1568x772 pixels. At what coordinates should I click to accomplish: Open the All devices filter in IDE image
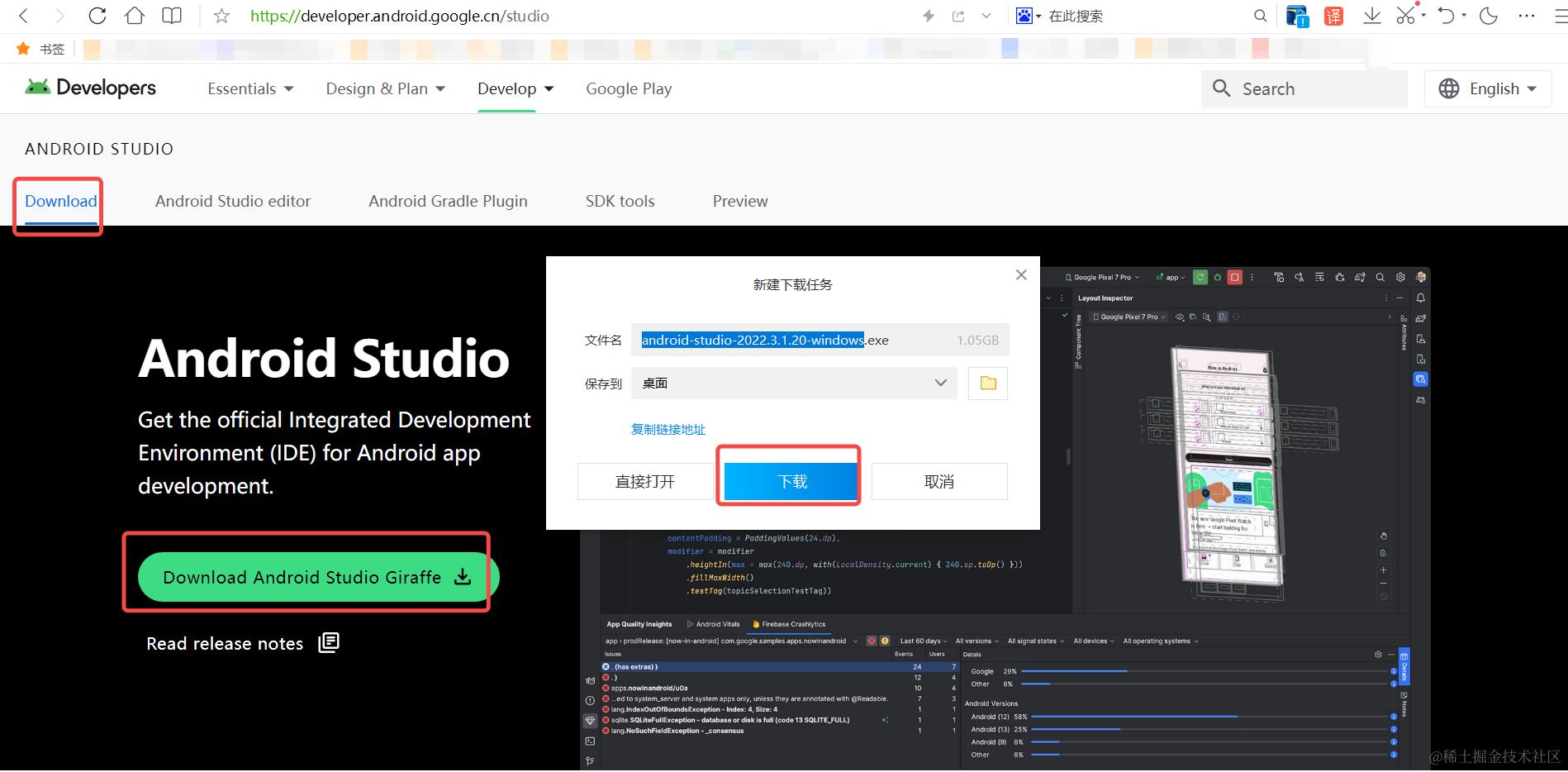[1094, 641]
